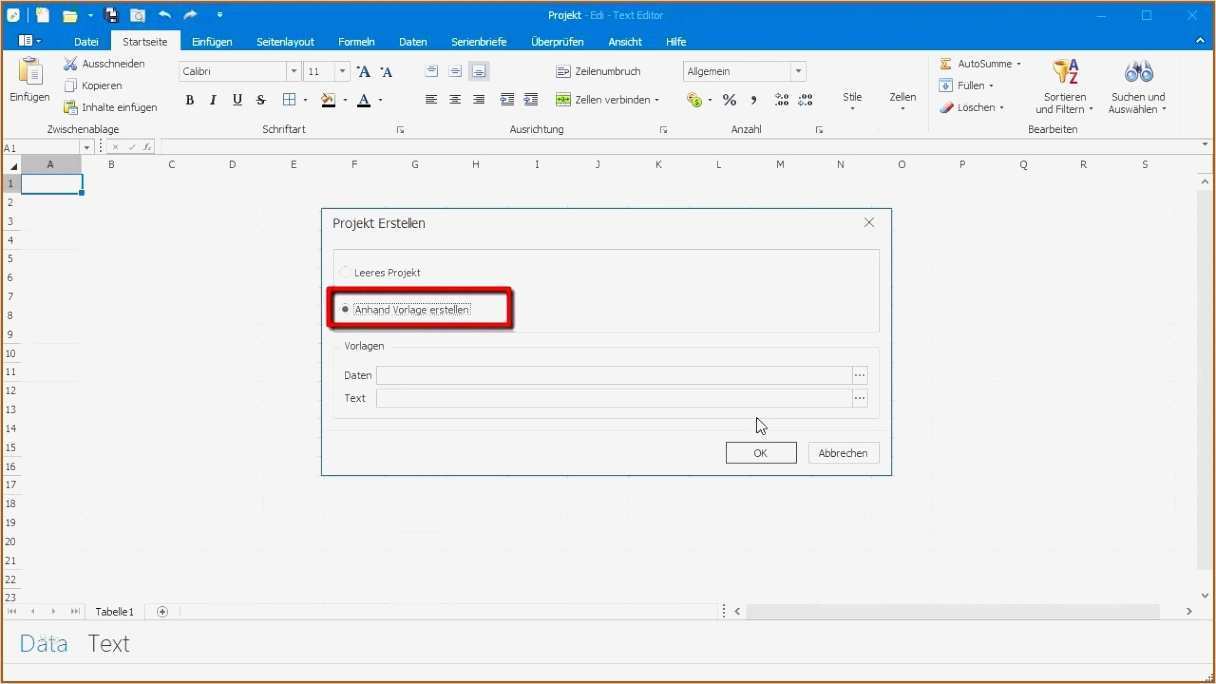Open Inhalte einfügen paste special

[110, 107]
